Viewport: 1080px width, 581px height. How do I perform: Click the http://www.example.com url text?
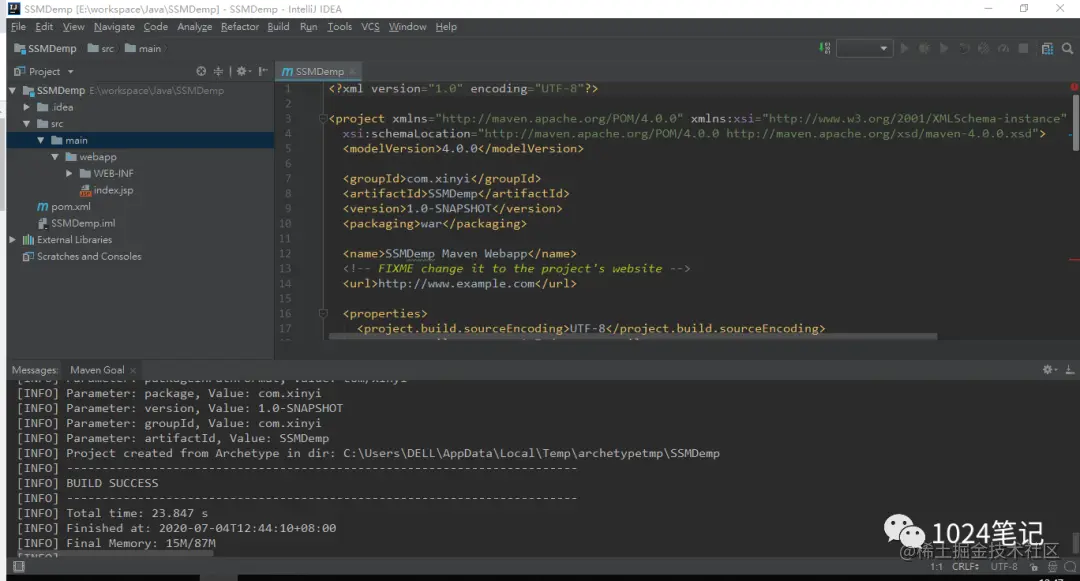[x=456, y=284]
